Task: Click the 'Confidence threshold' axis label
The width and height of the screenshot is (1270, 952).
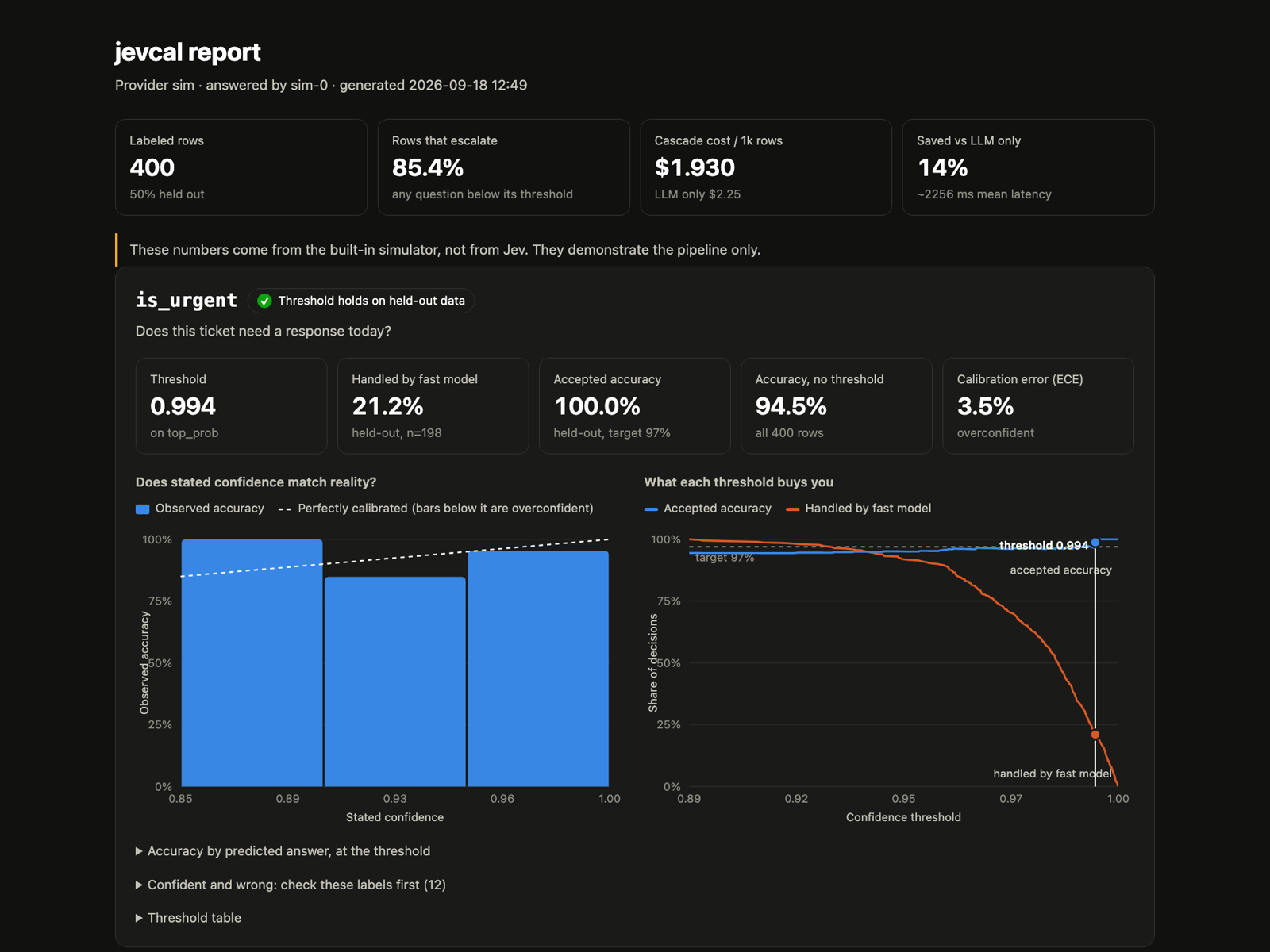Action: point(903,817)
